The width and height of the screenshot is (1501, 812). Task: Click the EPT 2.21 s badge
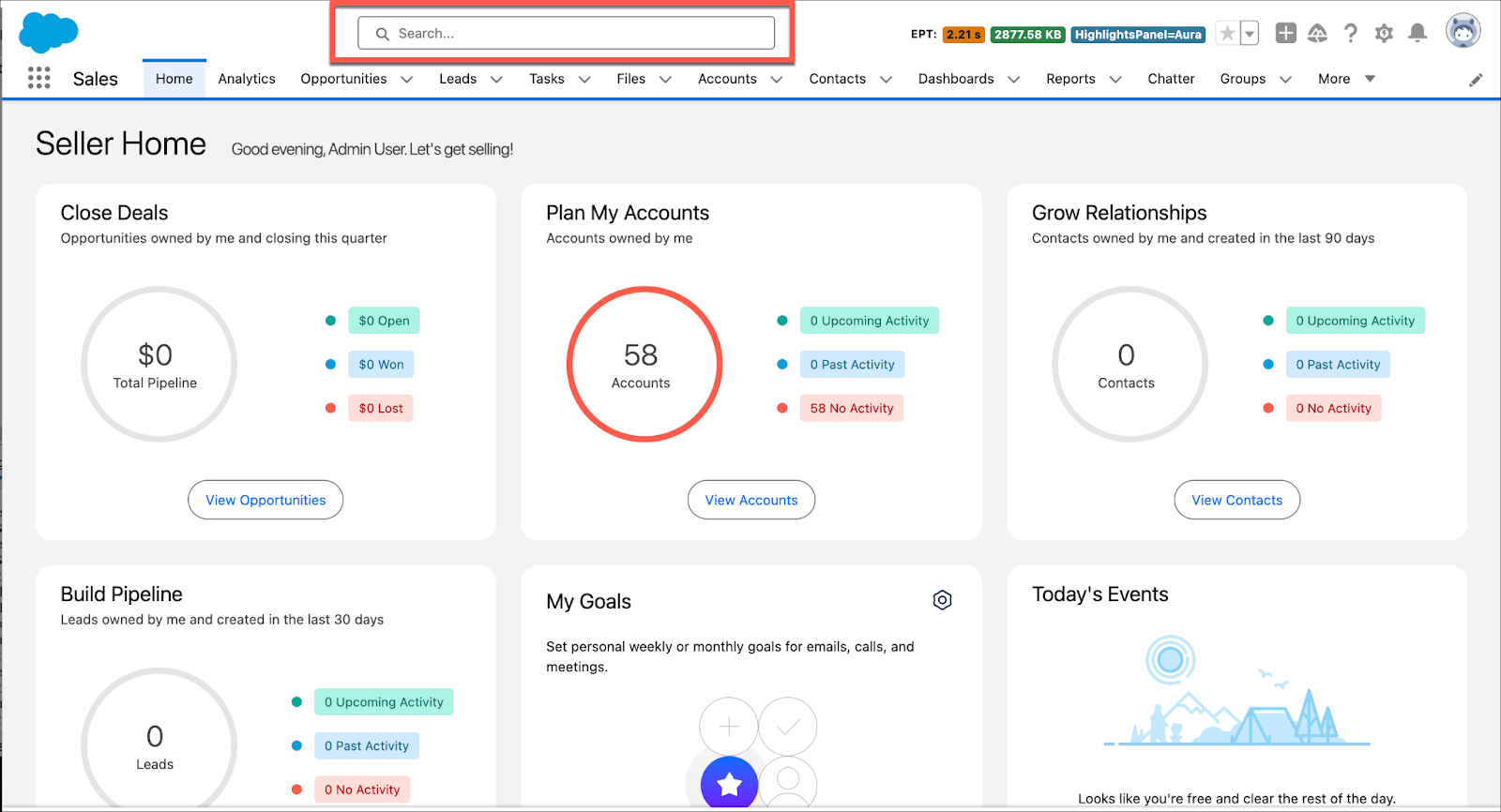coord(963,35)
